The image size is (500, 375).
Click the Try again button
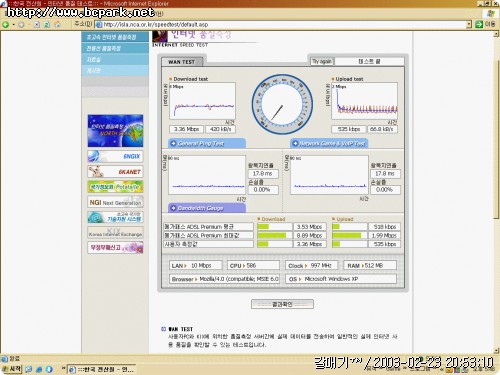(x=322, y=61)
